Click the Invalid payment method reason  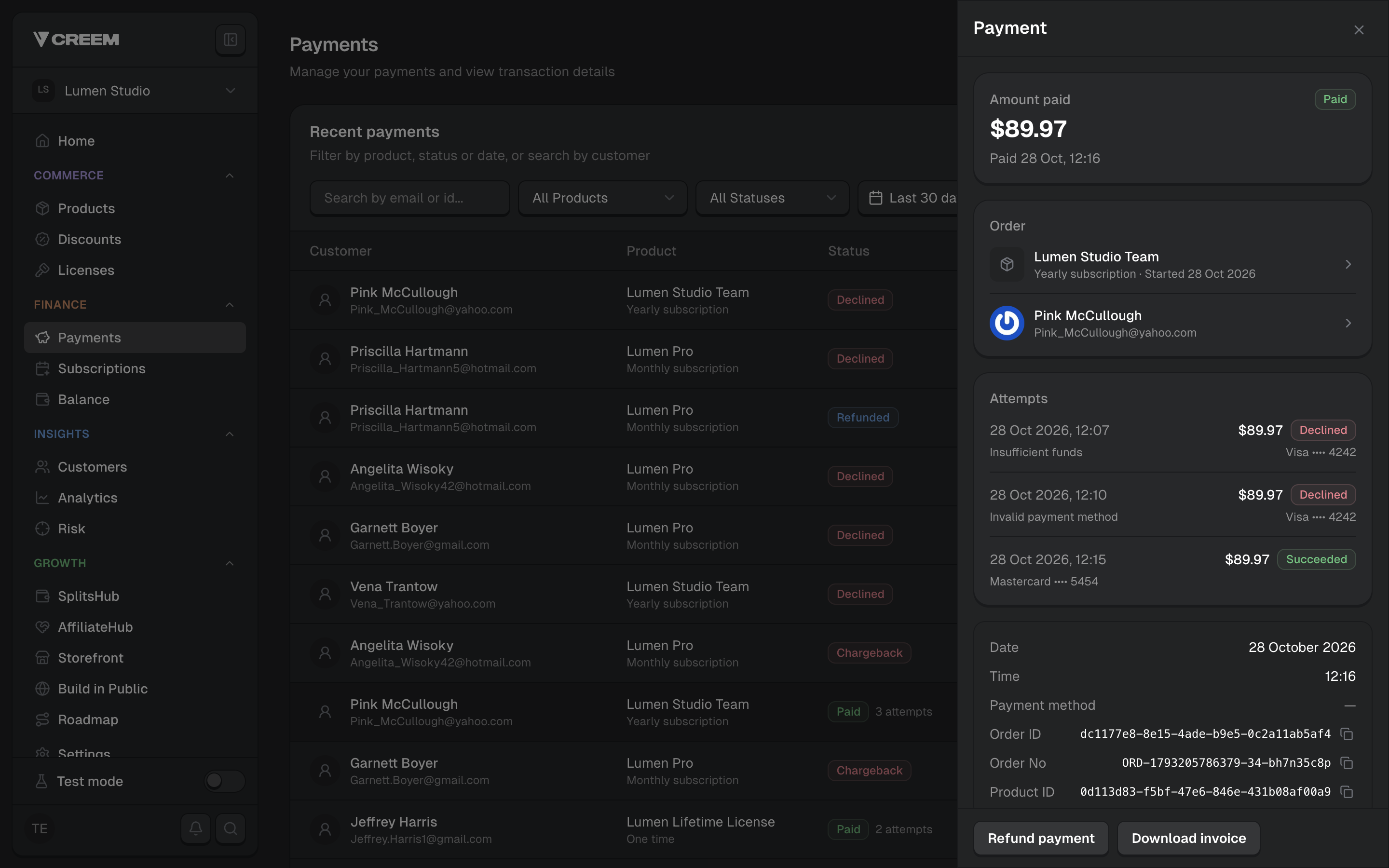click(x=1053, y=517)
